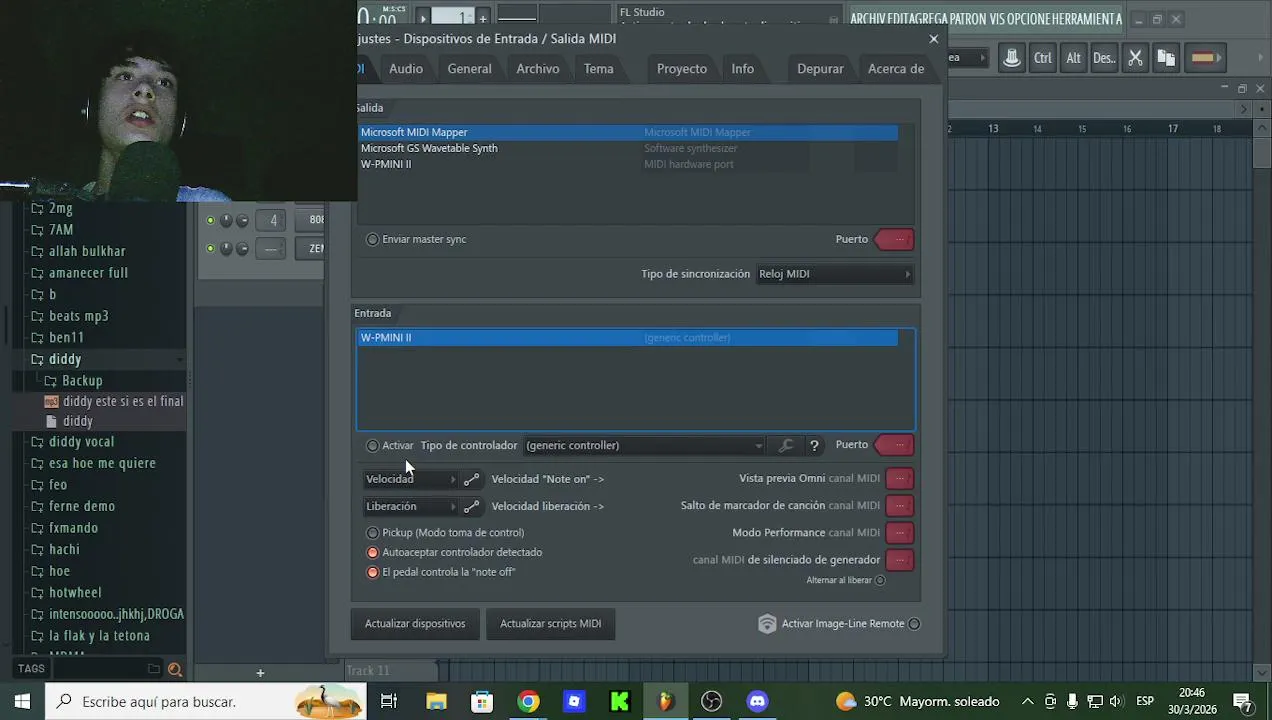Switch to the Audio settings tab
This screenshot has height=720, width=1272.
coord(406,69)
